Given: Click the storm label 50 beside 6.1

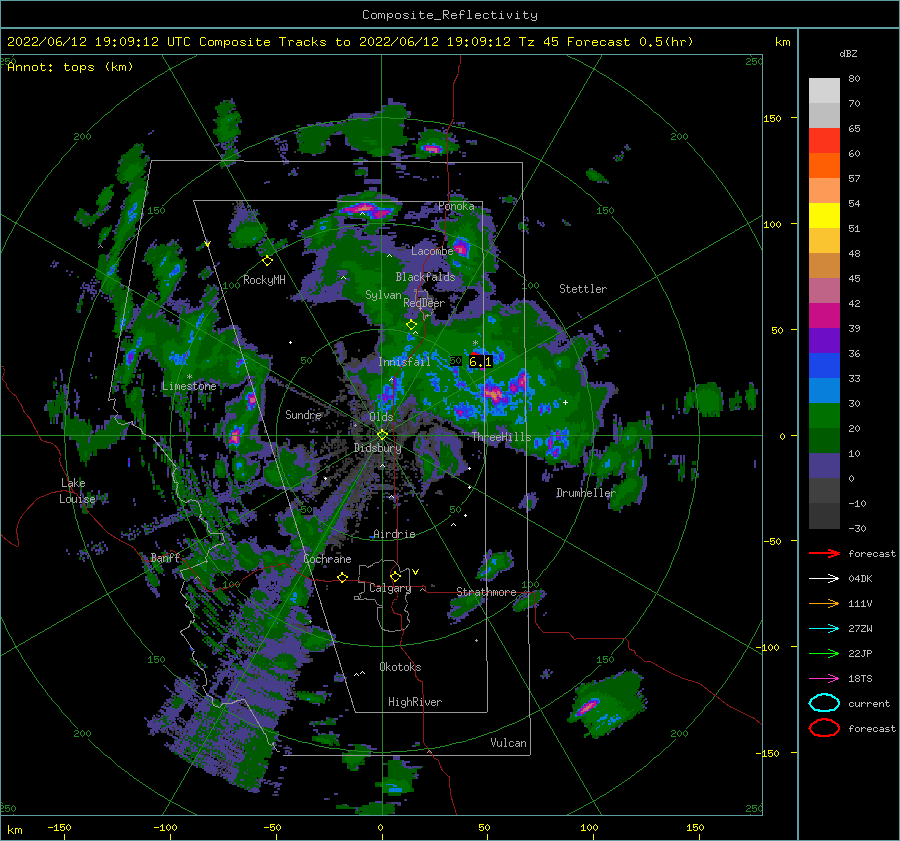Looking at the screenshot, I should pos(455,361).
